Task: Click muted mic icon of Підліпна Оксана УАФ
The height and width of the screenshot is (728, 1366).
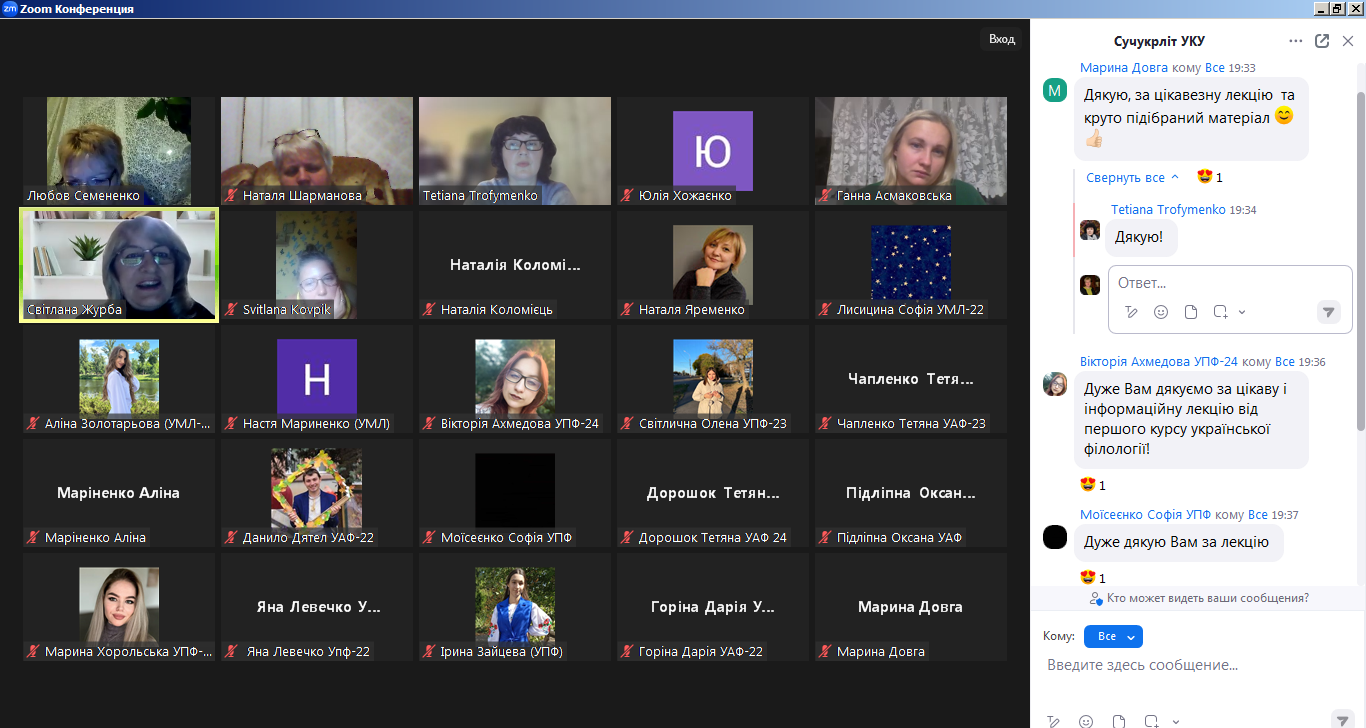Action: point(826,538)
